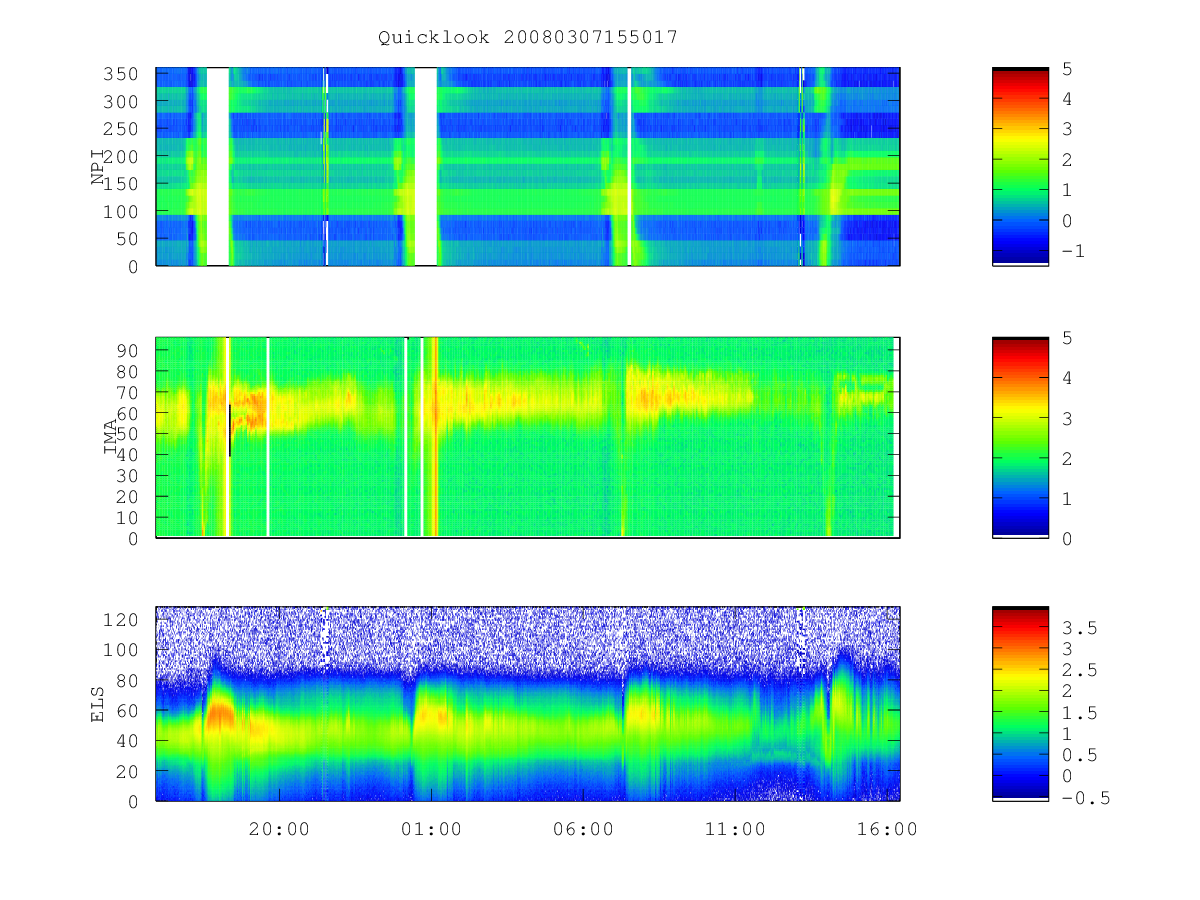The height and width of the screenshot is (900, 1200).
Task: Click the -1 label on NPI colorbar
Action: coord(1073,252)
